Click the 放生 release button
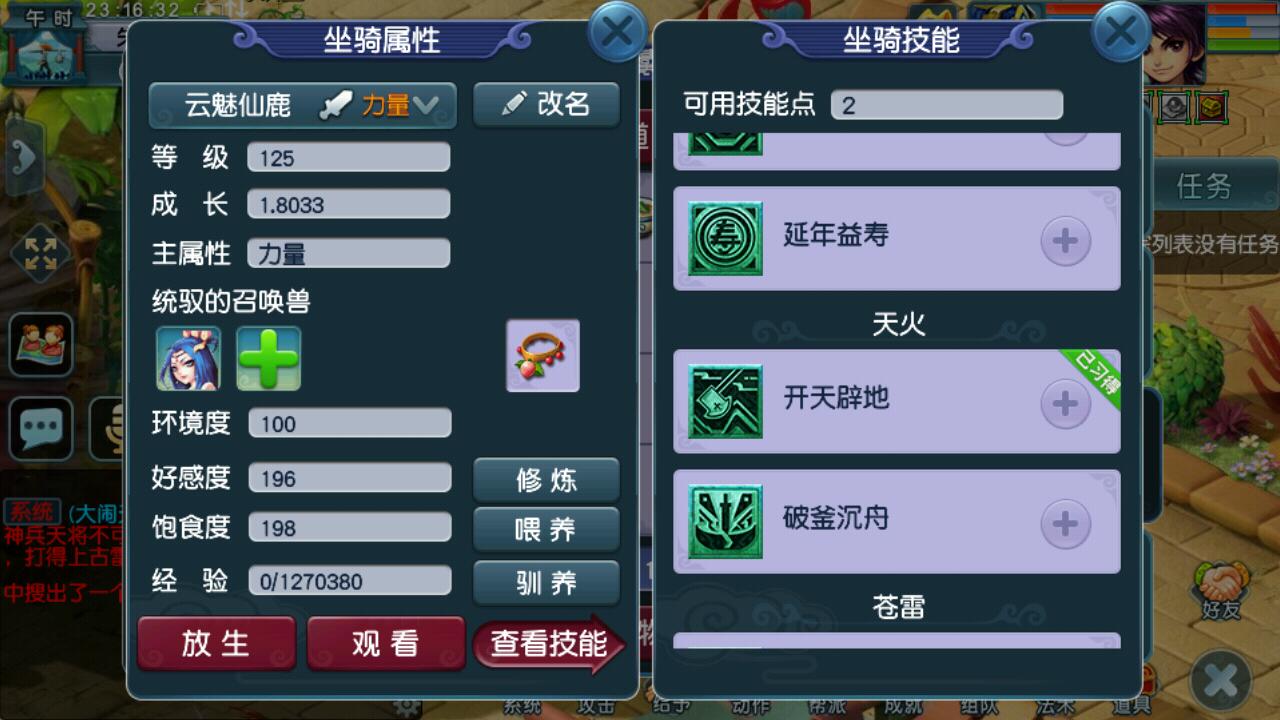This screenshot has width=1280, height=720. 216,643
